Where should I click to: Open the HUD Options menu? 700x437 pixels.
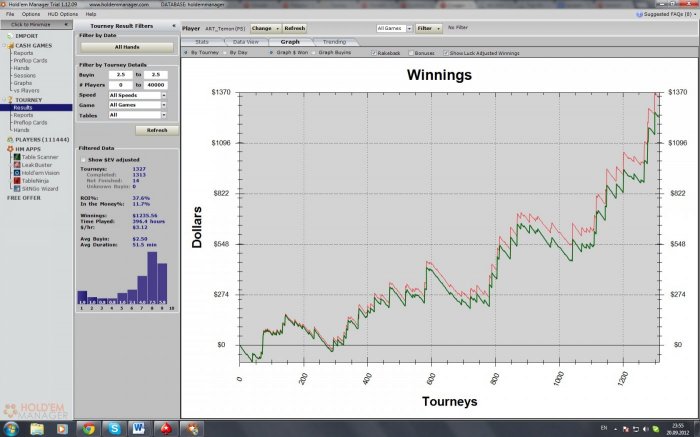click(62, 14)
